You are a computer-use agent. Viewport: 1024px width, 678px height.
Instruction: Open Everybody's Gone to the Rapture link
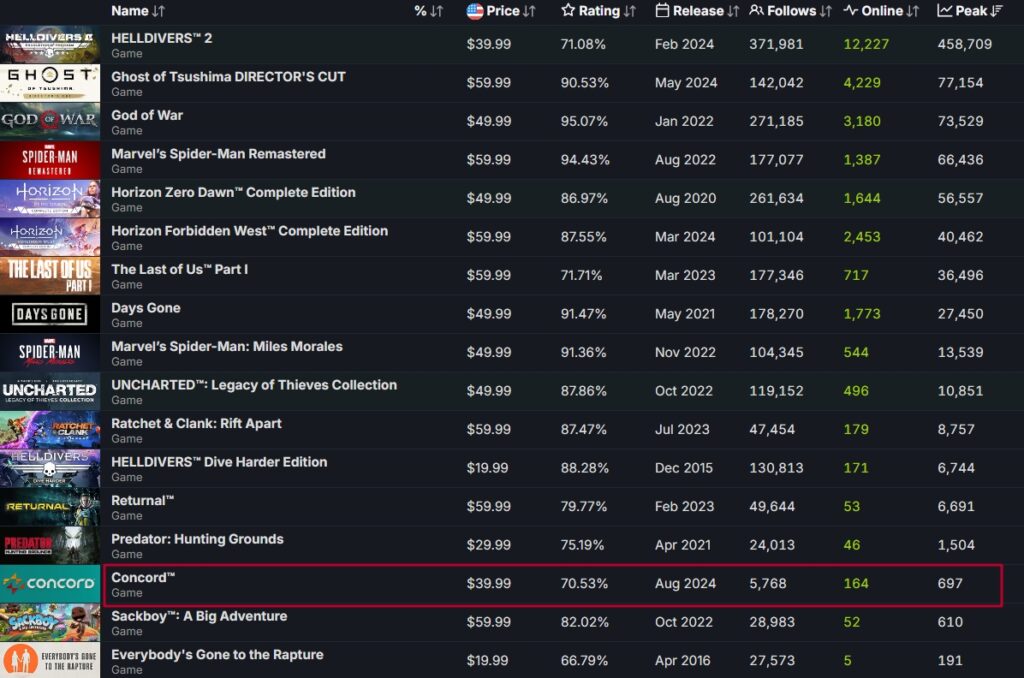coord(217,655)
